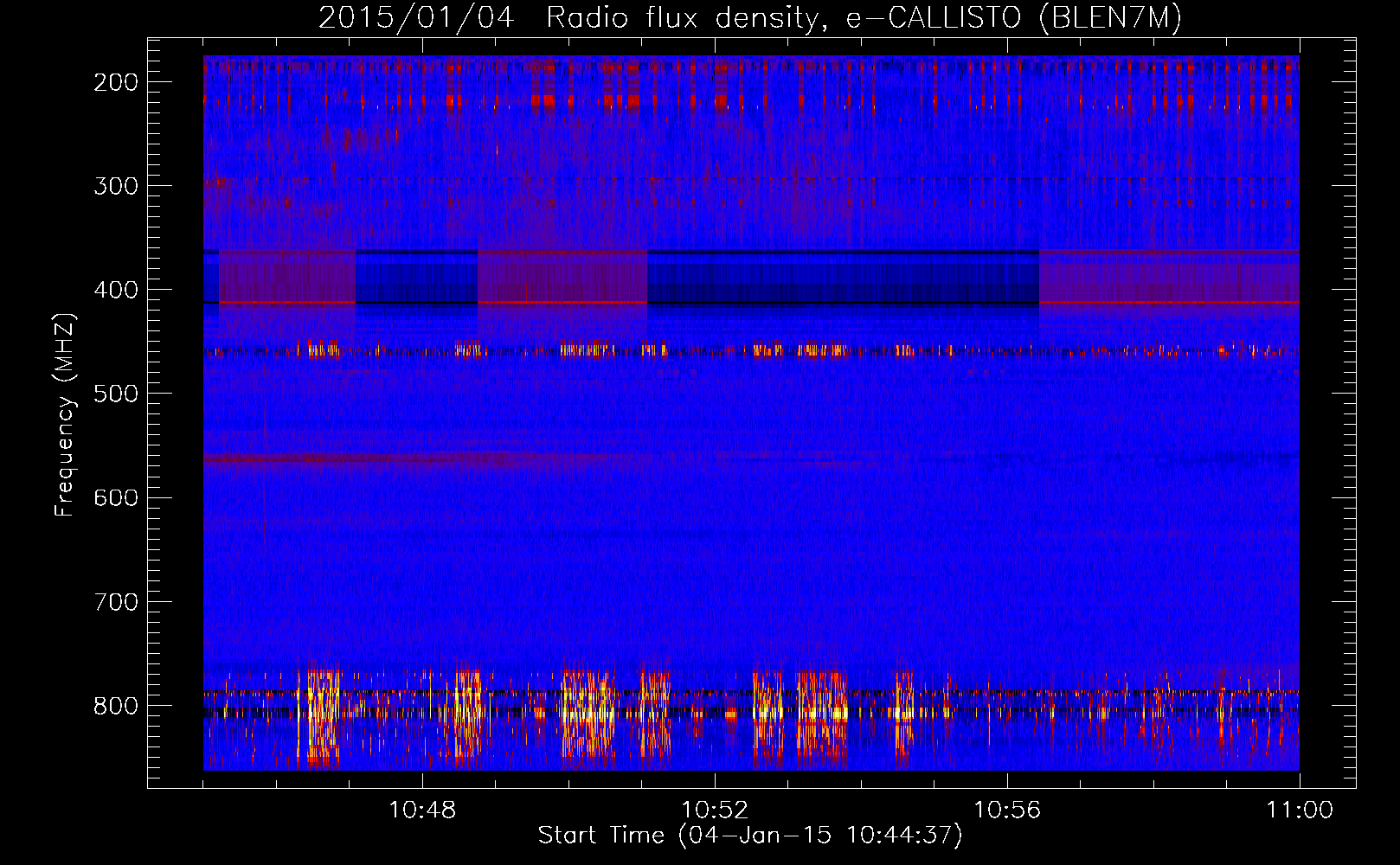Click the 10:48 time tick label
Image resolution: width=1400 pixels, height=865 pixels.
[422, 811]
